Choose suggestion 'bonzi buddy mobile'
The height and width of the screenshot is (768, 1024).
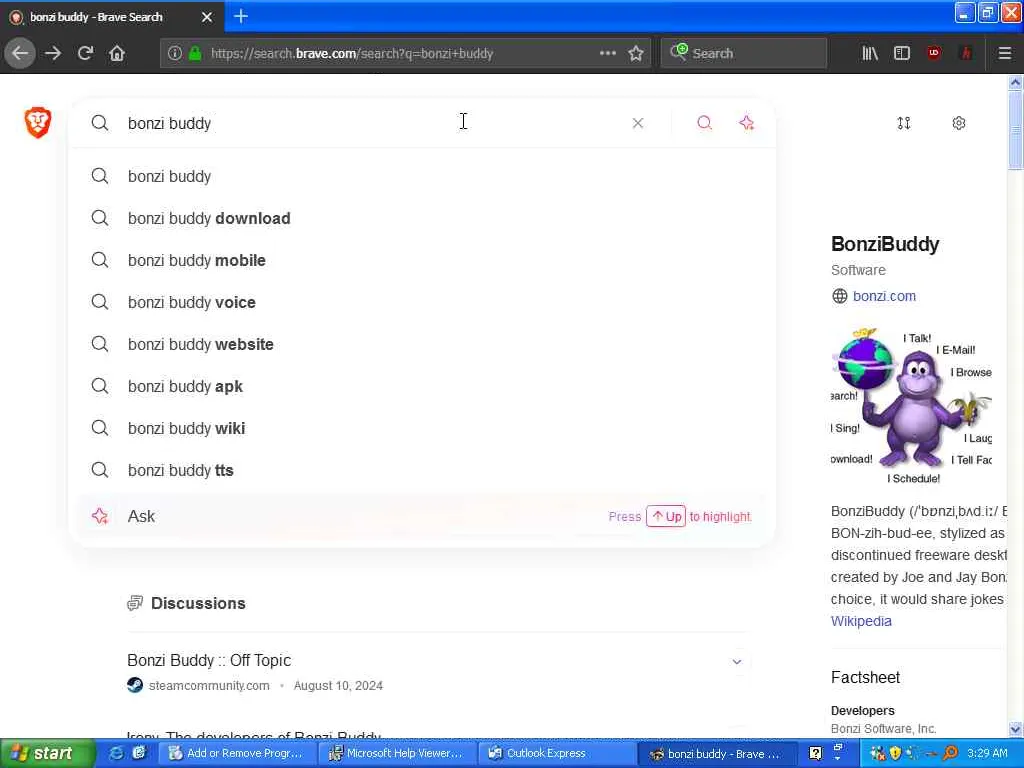pyautogui.click(x=422, y=260)
